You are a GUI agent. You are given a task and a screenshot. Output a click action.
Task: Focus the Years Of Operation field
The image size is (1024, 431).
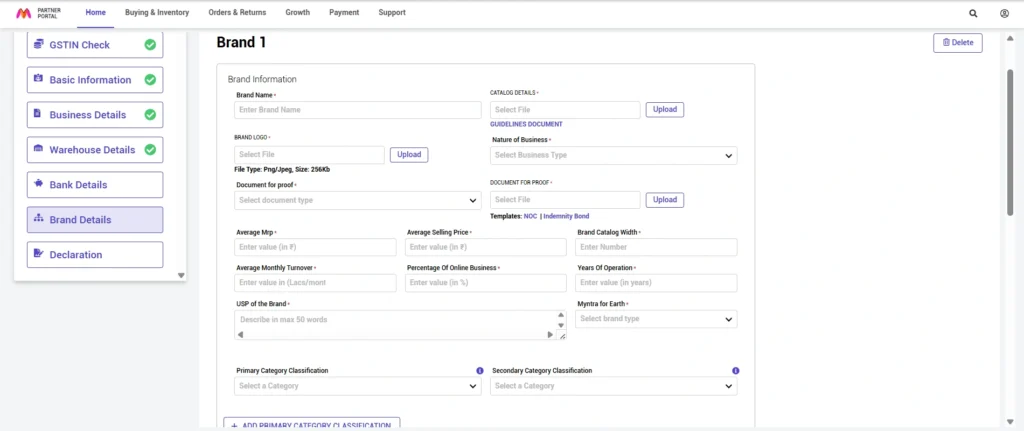coord(656,283)
